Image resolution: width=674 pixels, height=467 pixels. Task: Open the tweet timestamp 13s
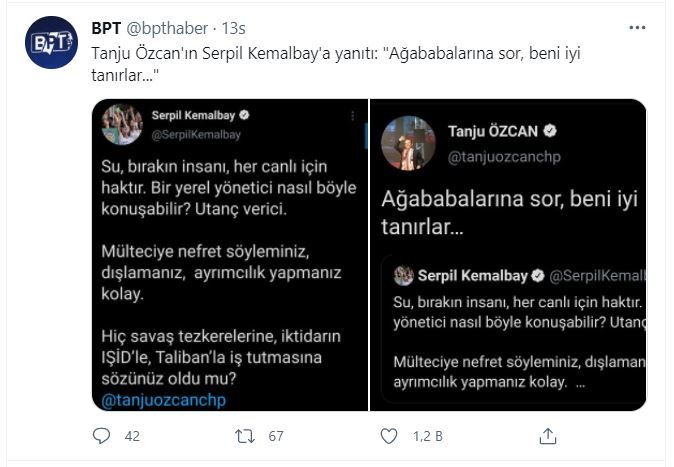pos(233,28)
